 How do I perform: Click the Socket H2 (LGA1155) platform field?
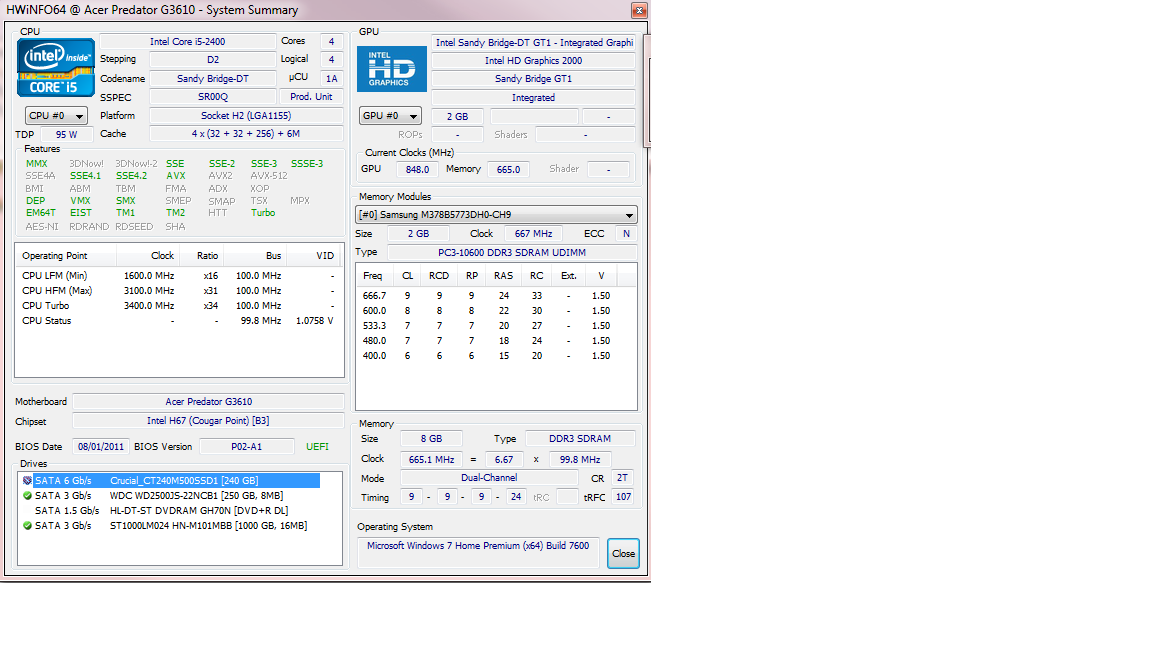point(246,116)
